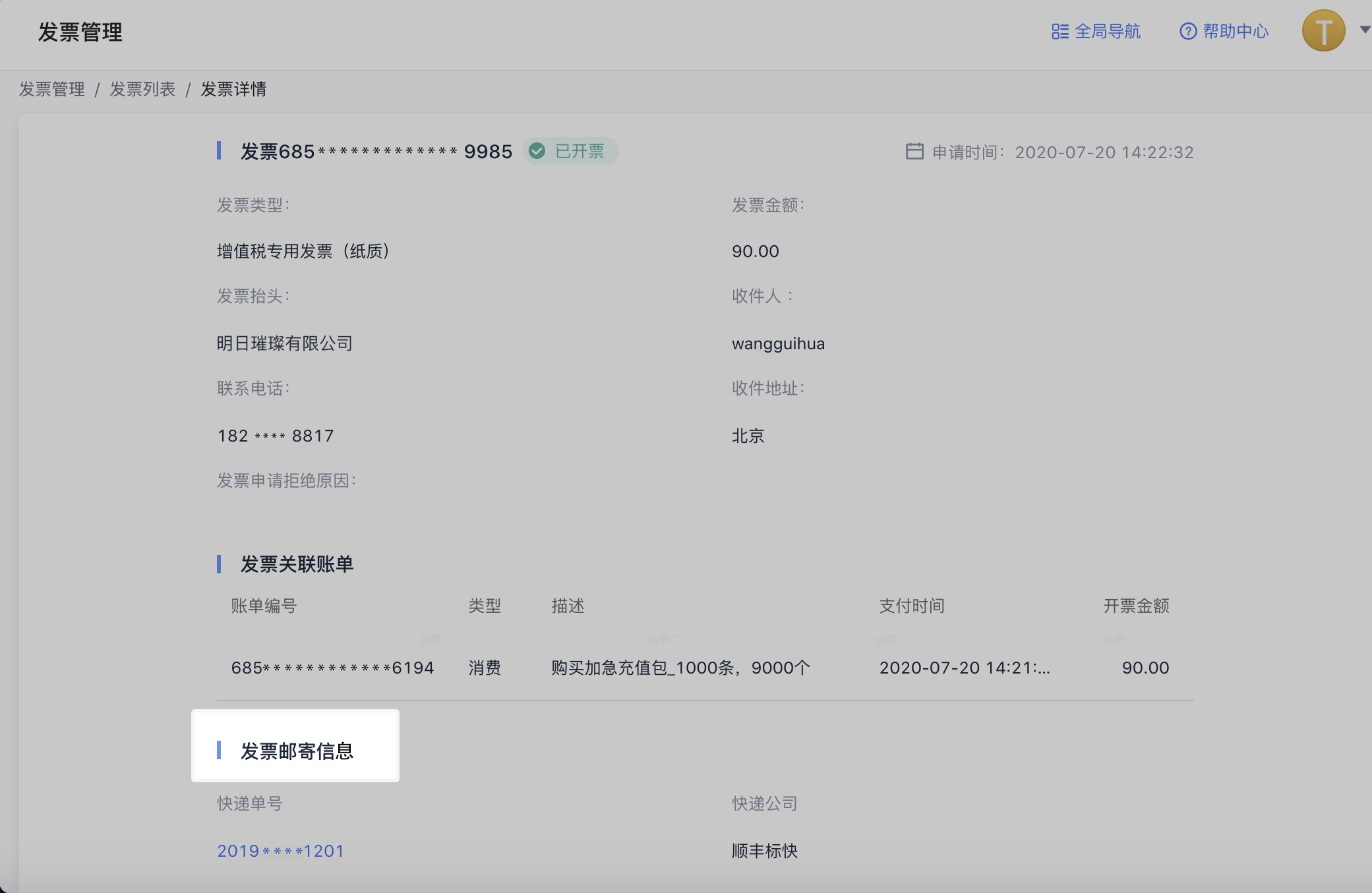The height and width of the screenshot is (893, 1372).
Task: Navigate to 发票列表 via the breadcrumb
Action: point(142,89)
